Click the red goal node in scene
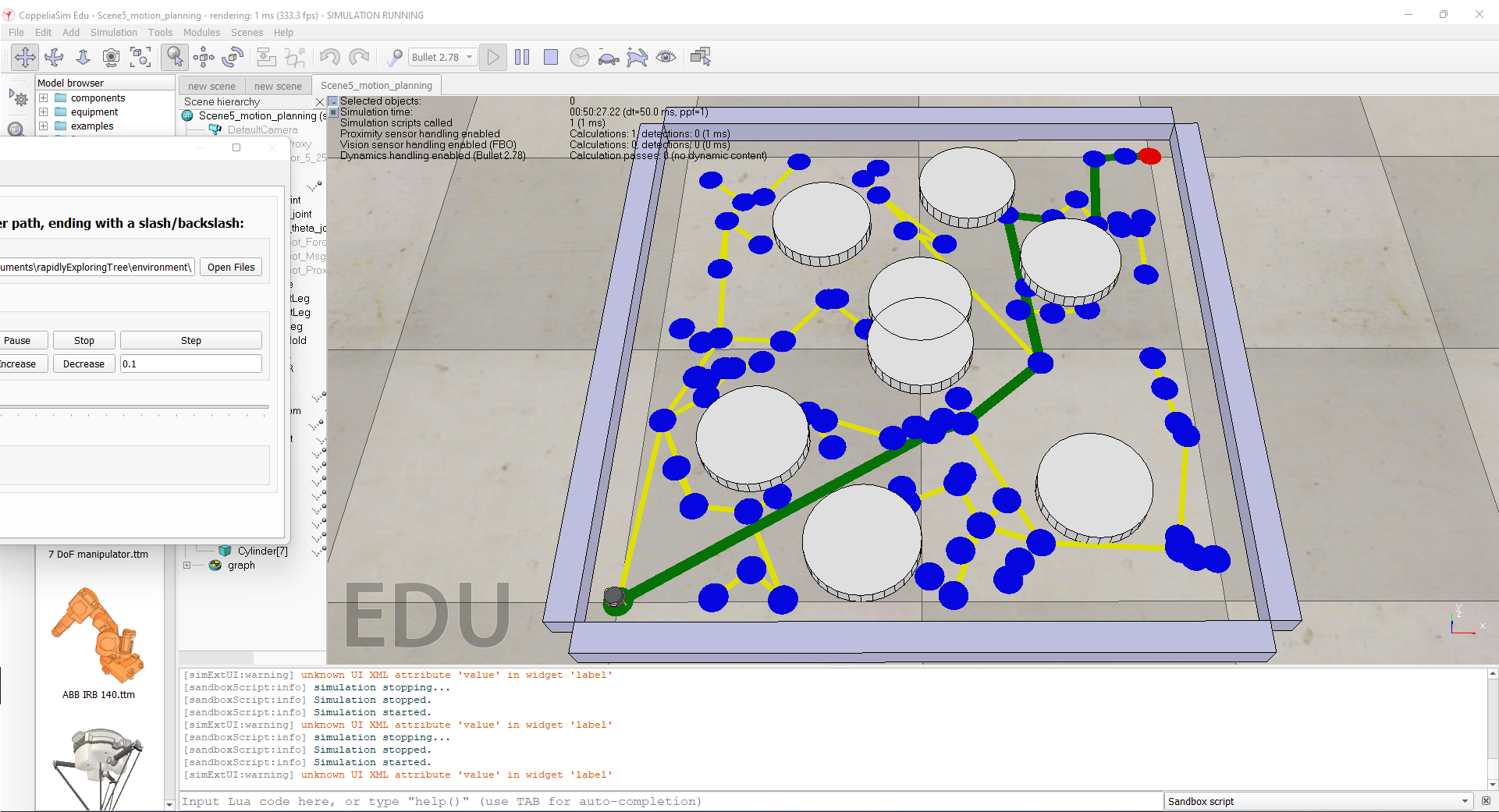The image size is (1499, 812). coord(1149,156)
